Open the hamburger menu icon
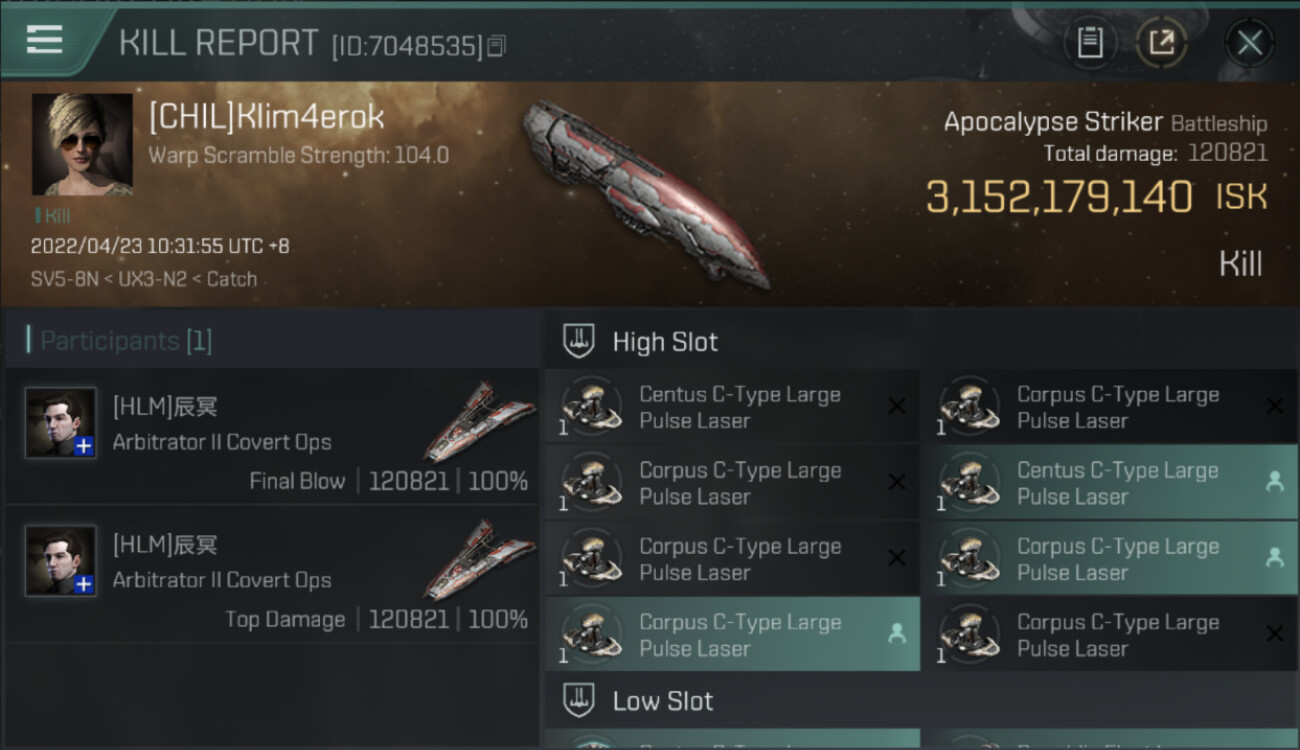 click(45, 40)
